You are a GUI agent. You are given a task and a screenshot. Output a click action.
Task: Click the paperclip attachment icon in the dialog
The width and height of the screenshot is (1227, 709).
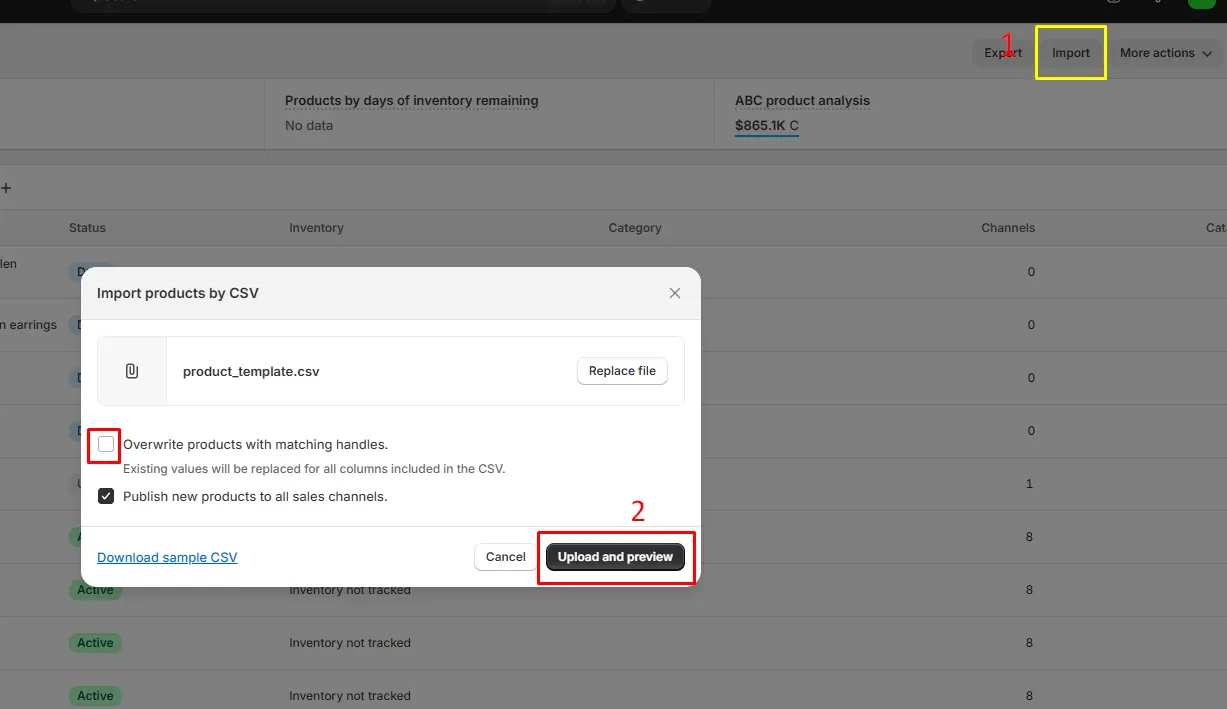(x=131, y=370)
